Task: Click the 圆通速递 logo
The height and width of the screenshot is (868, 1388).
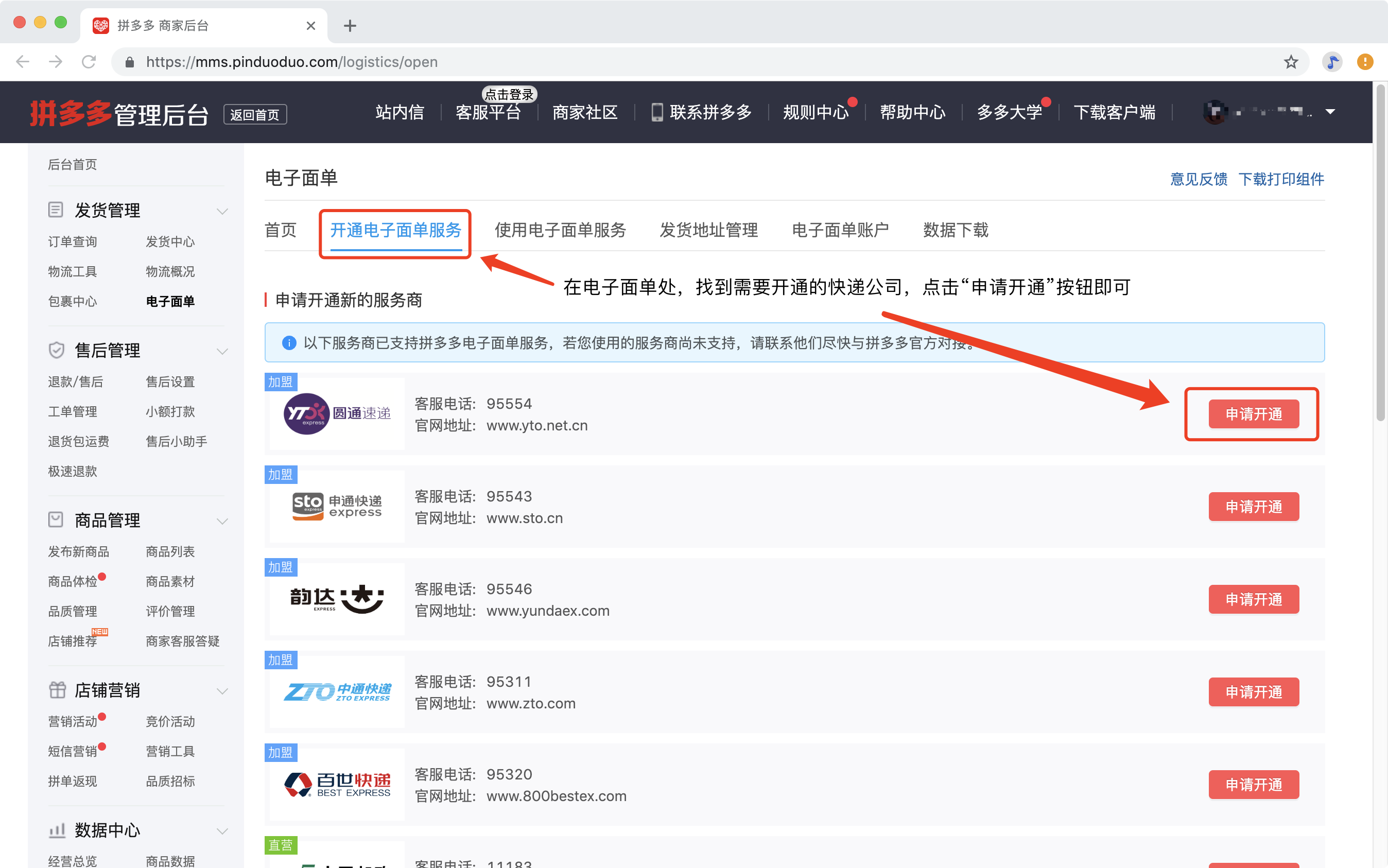Action: [x=337, y=413]
